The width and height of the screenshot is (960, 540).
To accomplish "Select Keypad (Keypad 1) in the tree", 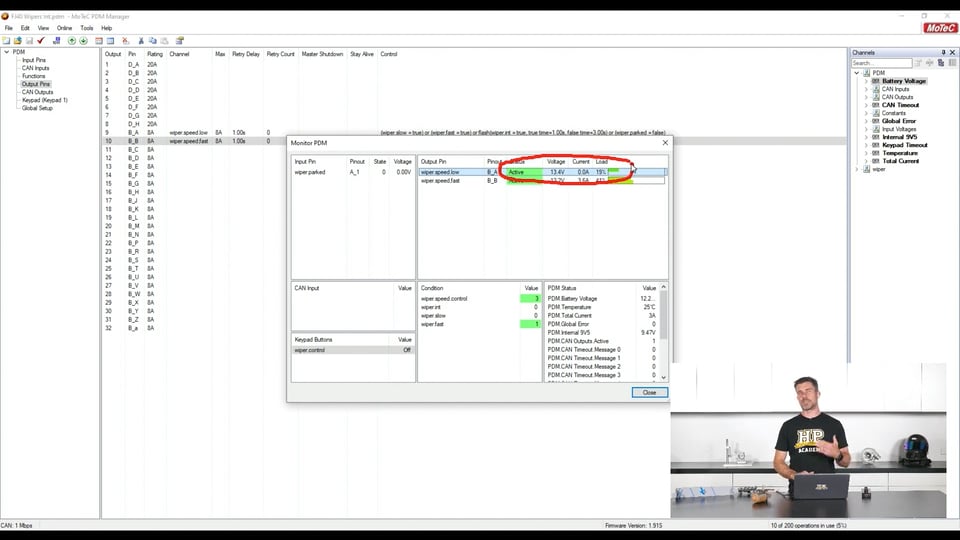I will point(45,100).
